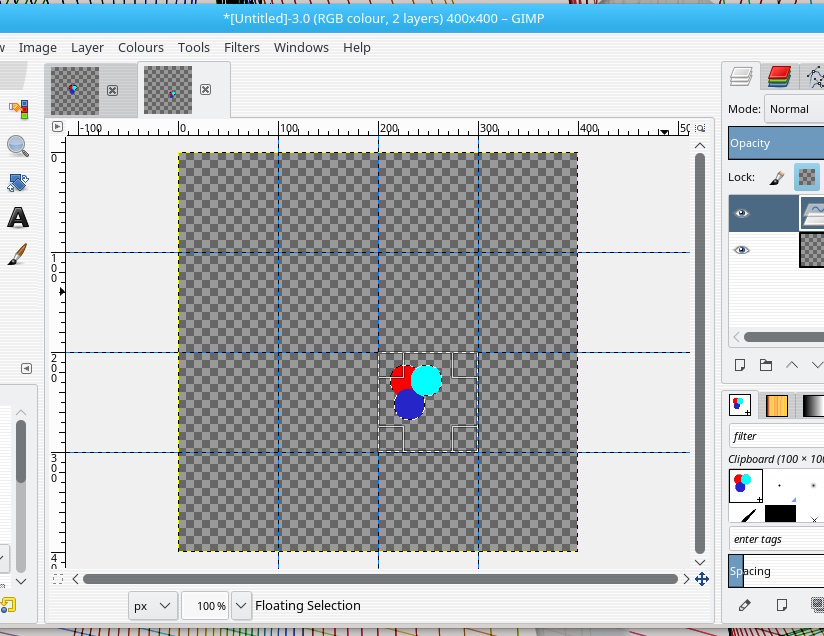Screen dimensions: 824x636
Task: Close the first image tab
Action: (x=112, y=90)
